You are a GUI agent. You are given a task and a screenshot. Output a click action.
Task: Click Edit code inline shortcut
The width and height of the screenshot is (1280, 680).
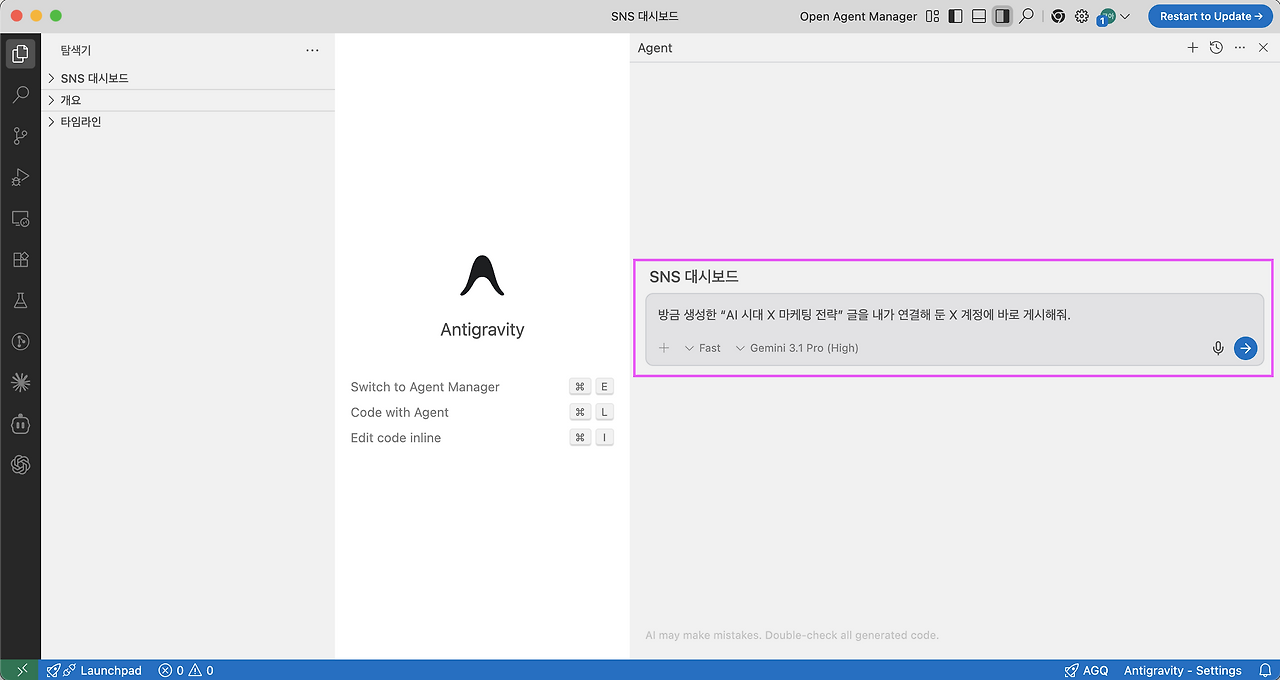click(x=482, y=438)
